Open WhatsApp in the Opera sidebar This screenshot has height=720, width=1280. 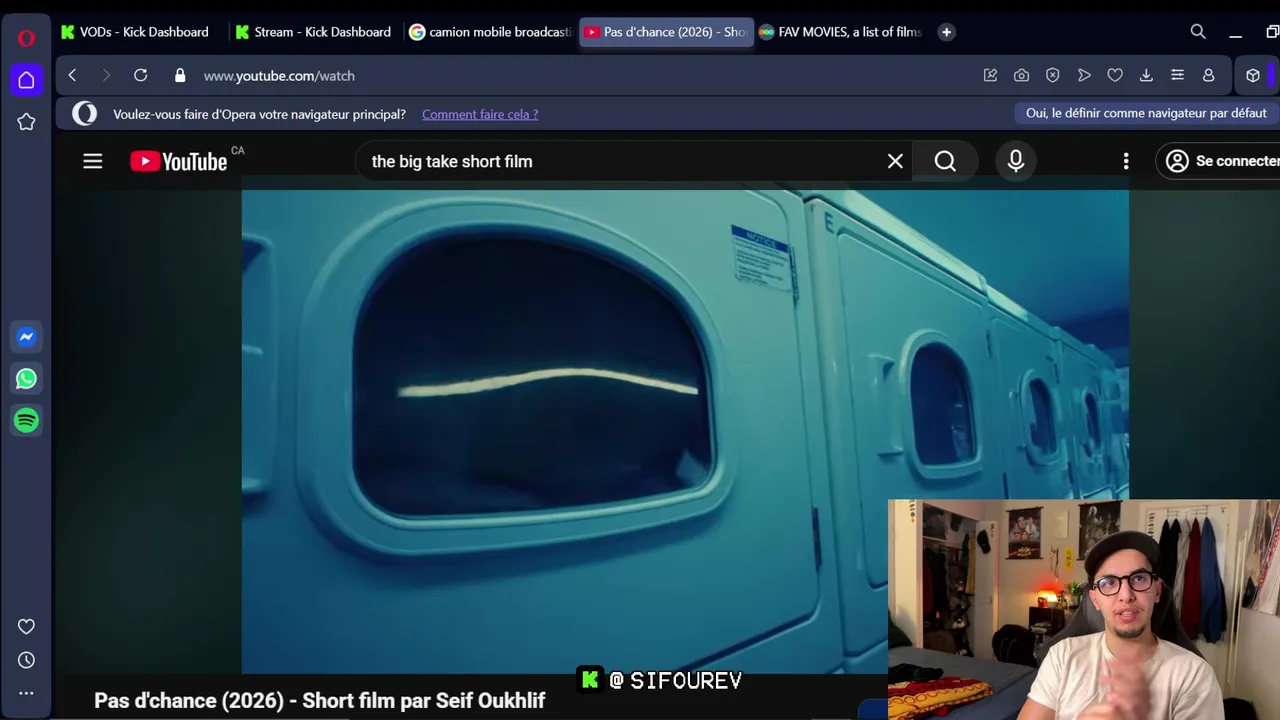[26, 379]
